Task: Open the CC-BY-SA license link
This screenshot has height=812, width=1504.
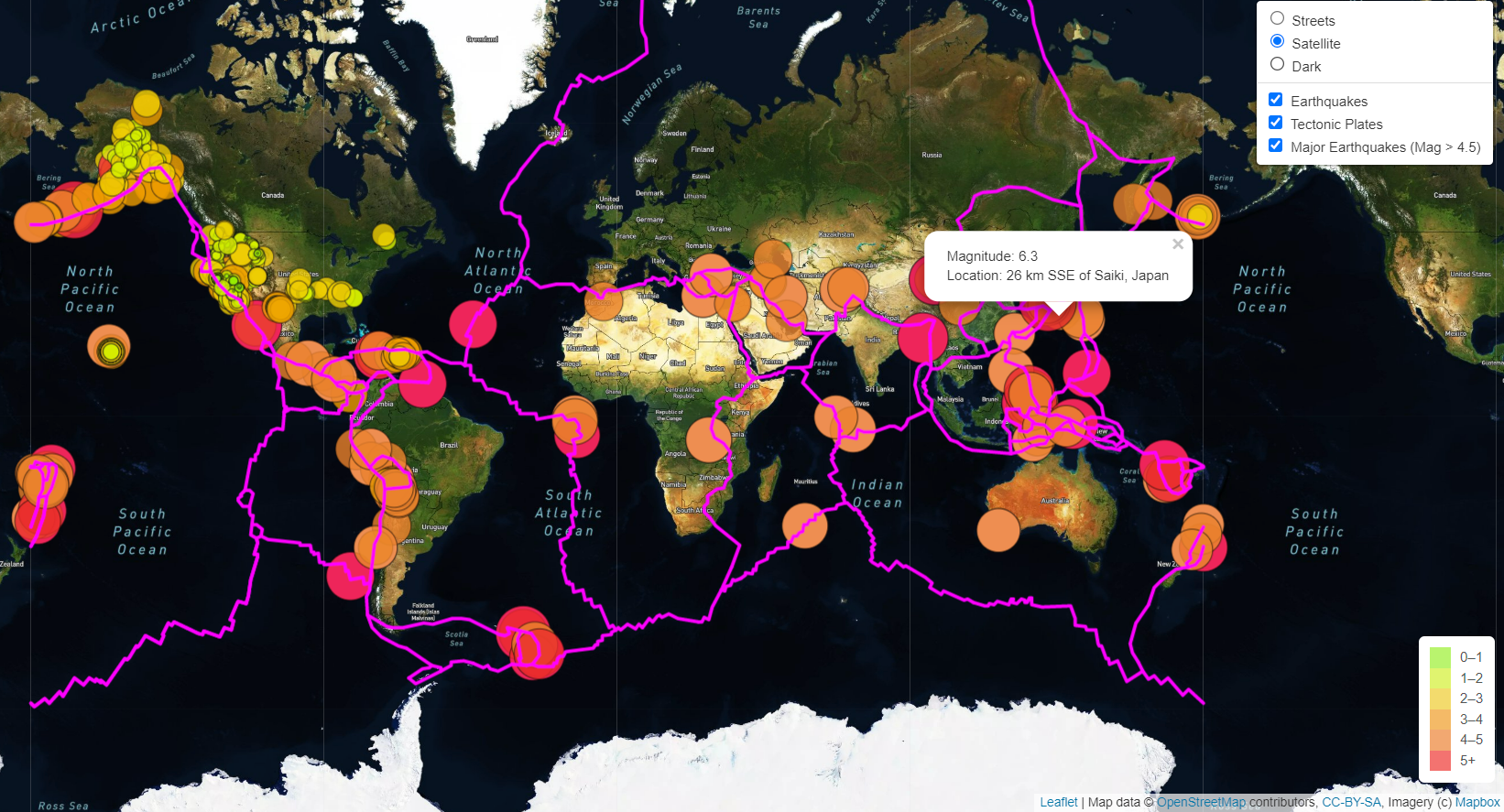Action: pos(1351,802)
